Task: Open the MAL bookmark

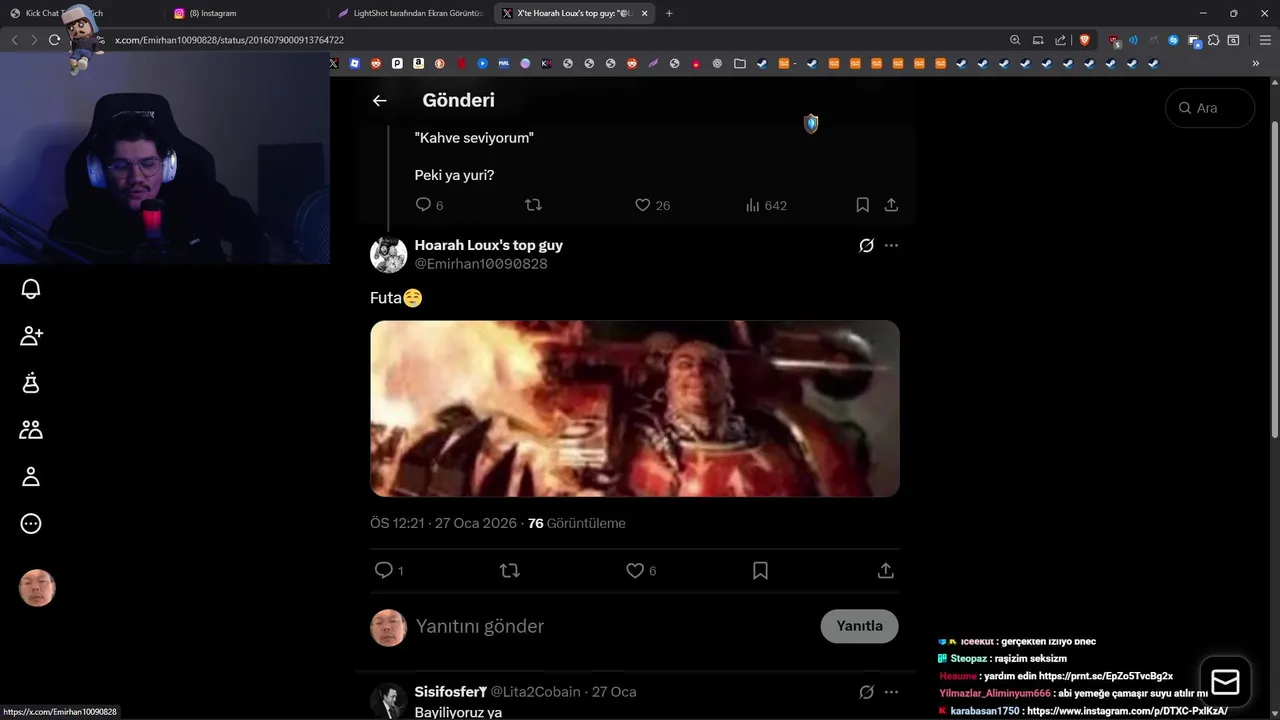Action: click(504, 63)
